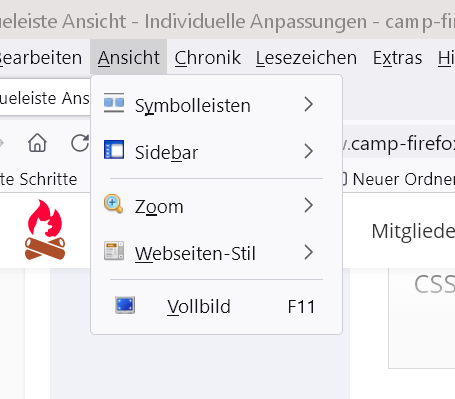Go to homepage via Home icon
This screenshot has height=399, width=455.
click(37, 143)
